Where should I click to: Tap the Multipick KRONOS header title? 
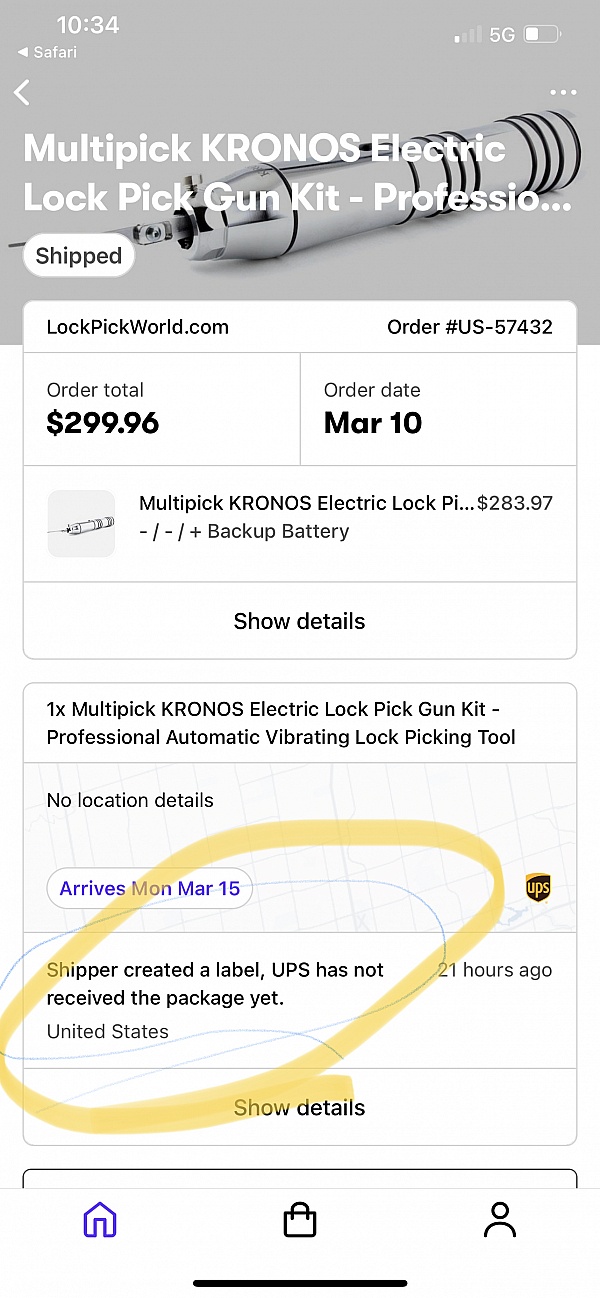(x=298, y=173)
